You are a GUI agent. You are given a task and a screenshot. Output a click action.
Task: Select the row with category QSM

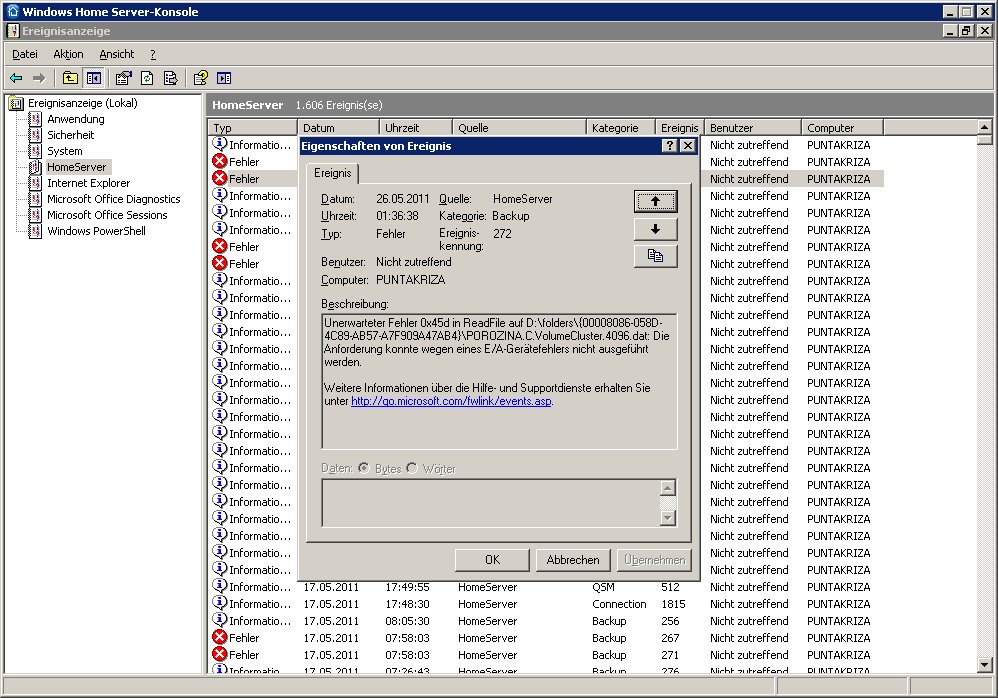coord(547,587)
